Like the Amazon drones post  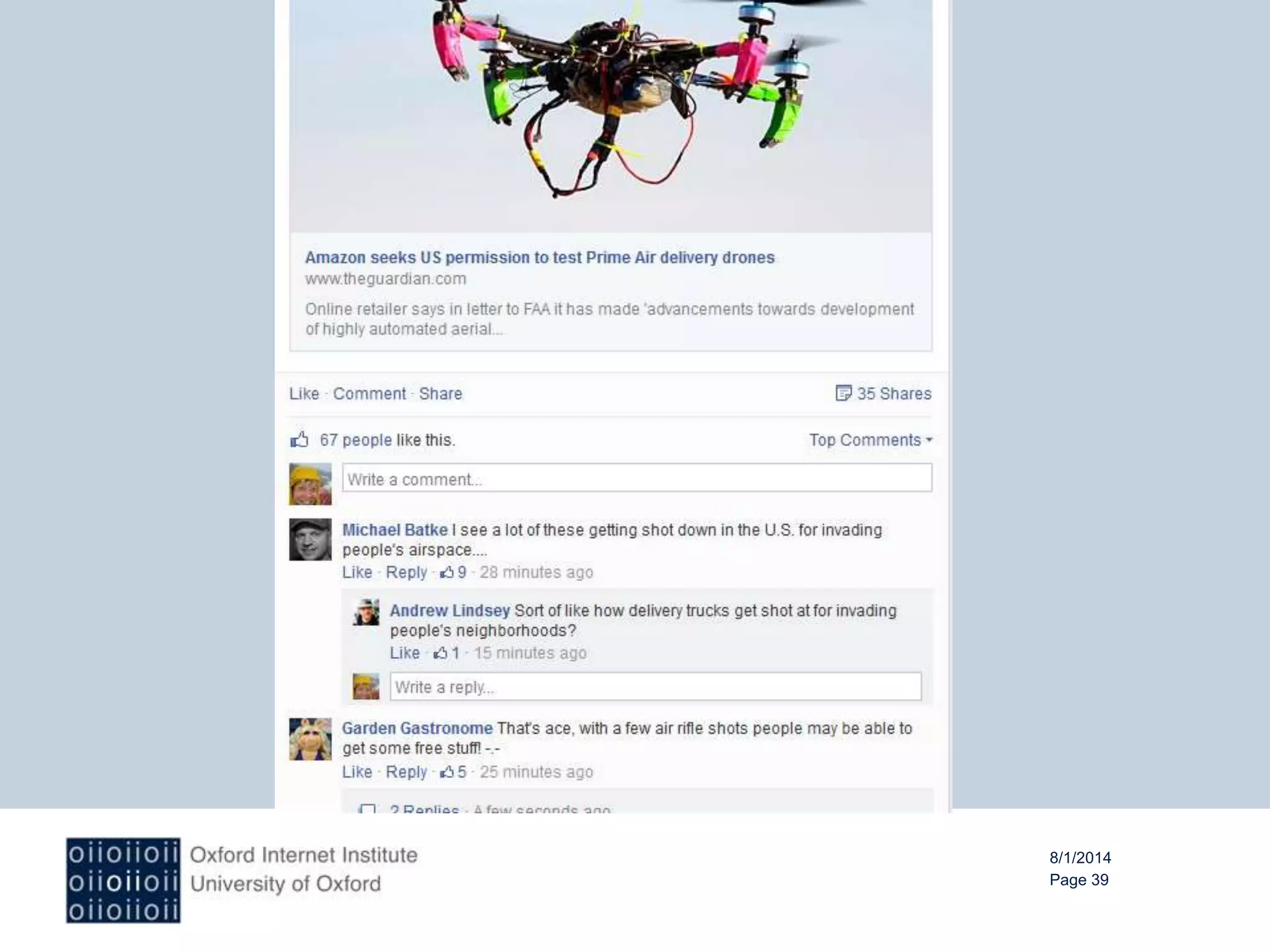pos(304,394)
